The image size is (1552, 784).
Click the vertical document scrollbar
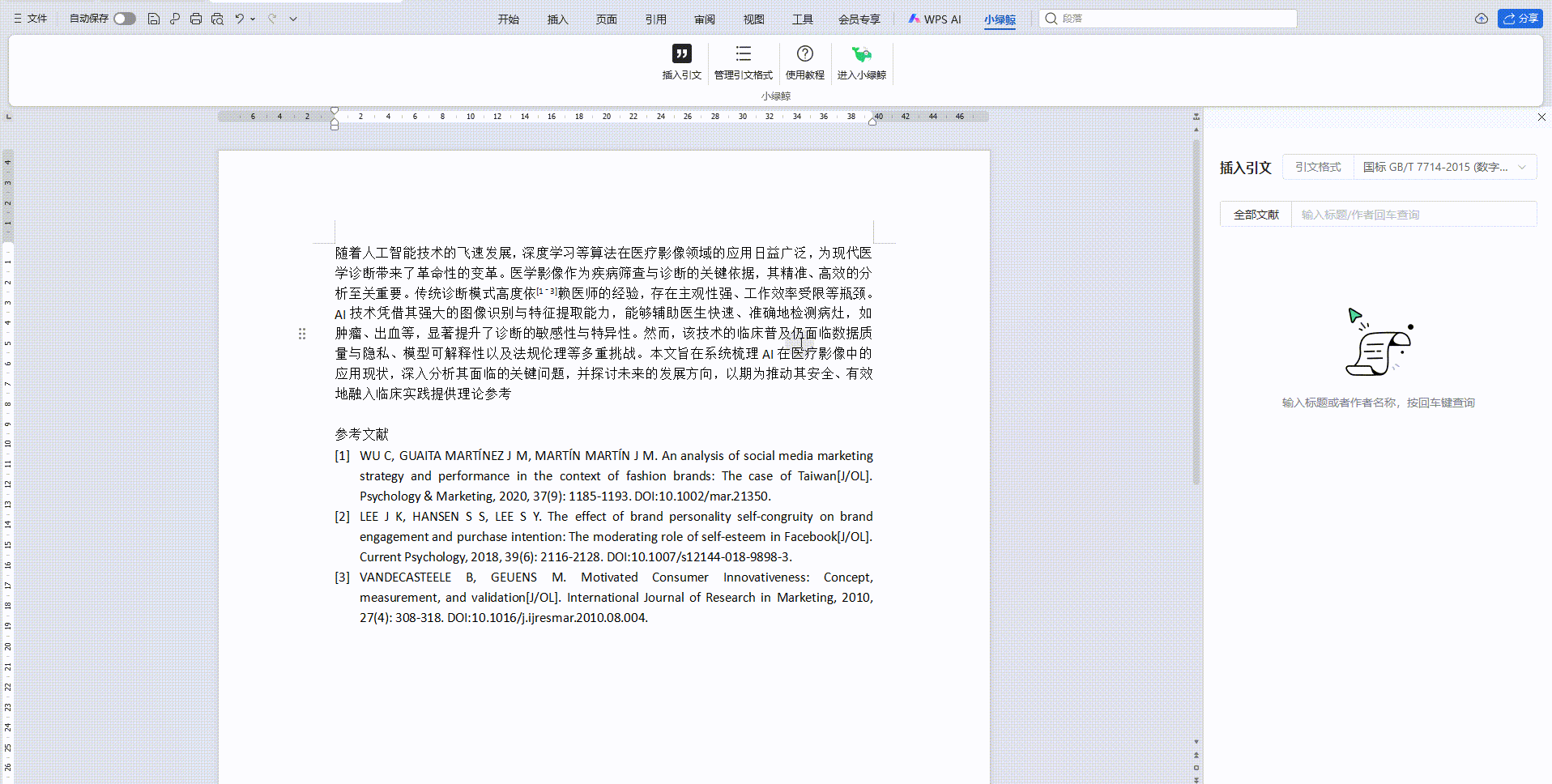(1196, 312)
